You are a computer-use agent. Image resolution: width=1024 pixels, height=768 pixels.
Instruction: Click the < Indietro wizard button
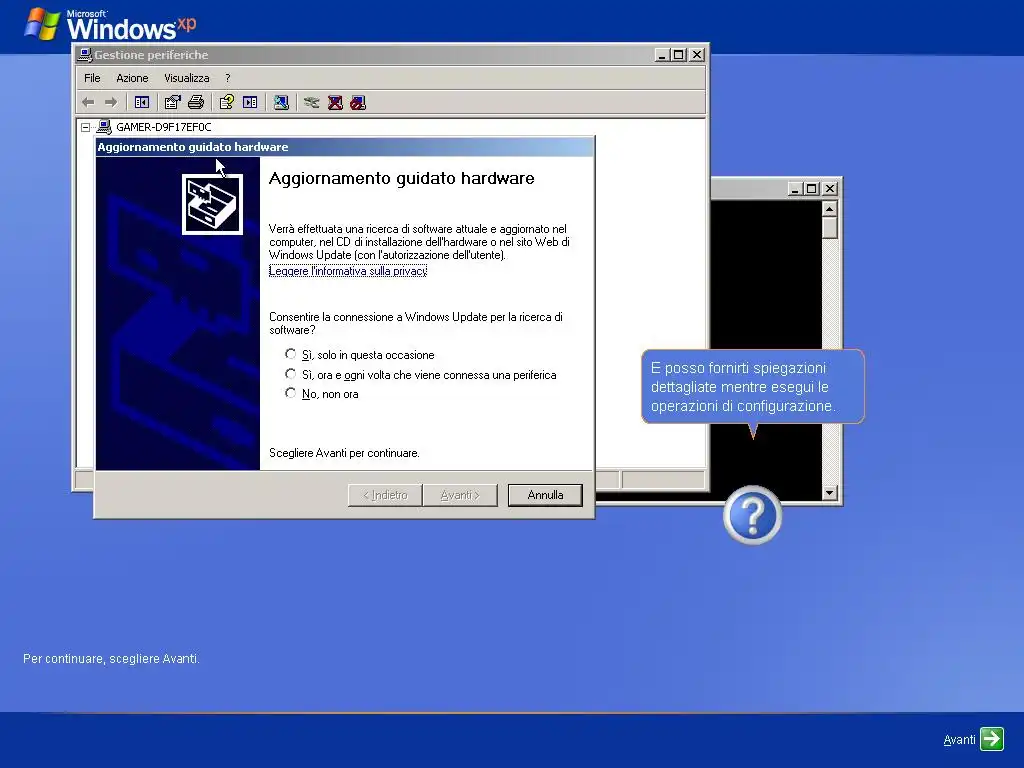385,495
